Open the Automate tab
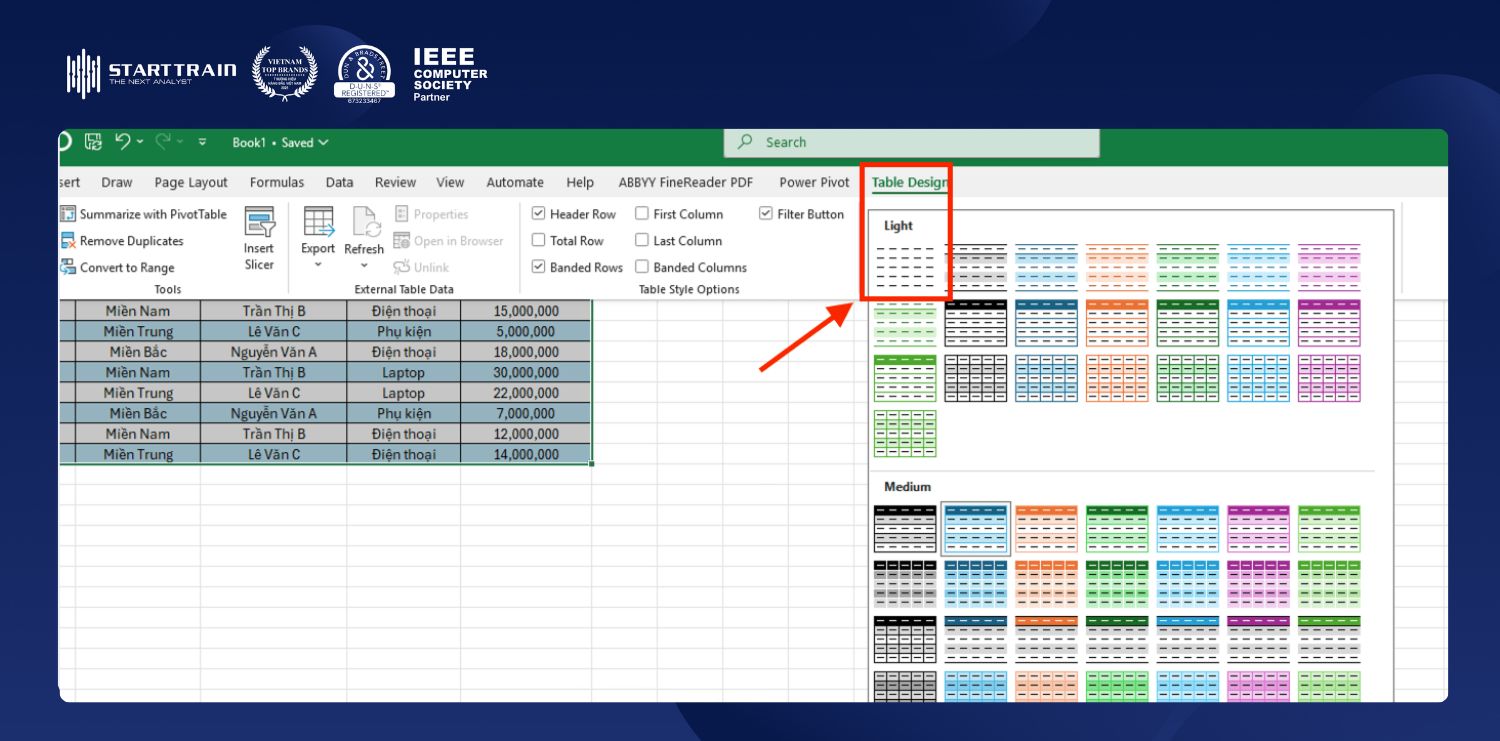Viewport: 1500px width, 741px height. (515, 182)
